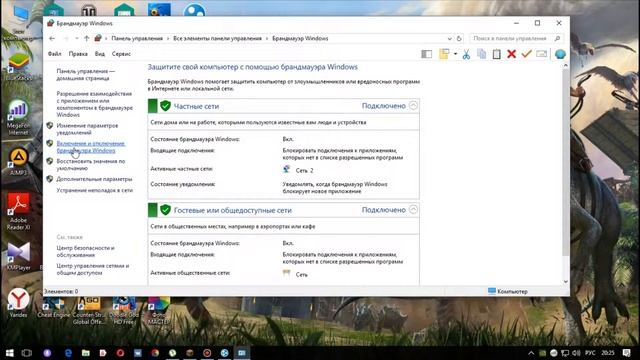Open File Explorer from the taskbar
This screenshot has height=360, width=640.
tap(86, 353)
